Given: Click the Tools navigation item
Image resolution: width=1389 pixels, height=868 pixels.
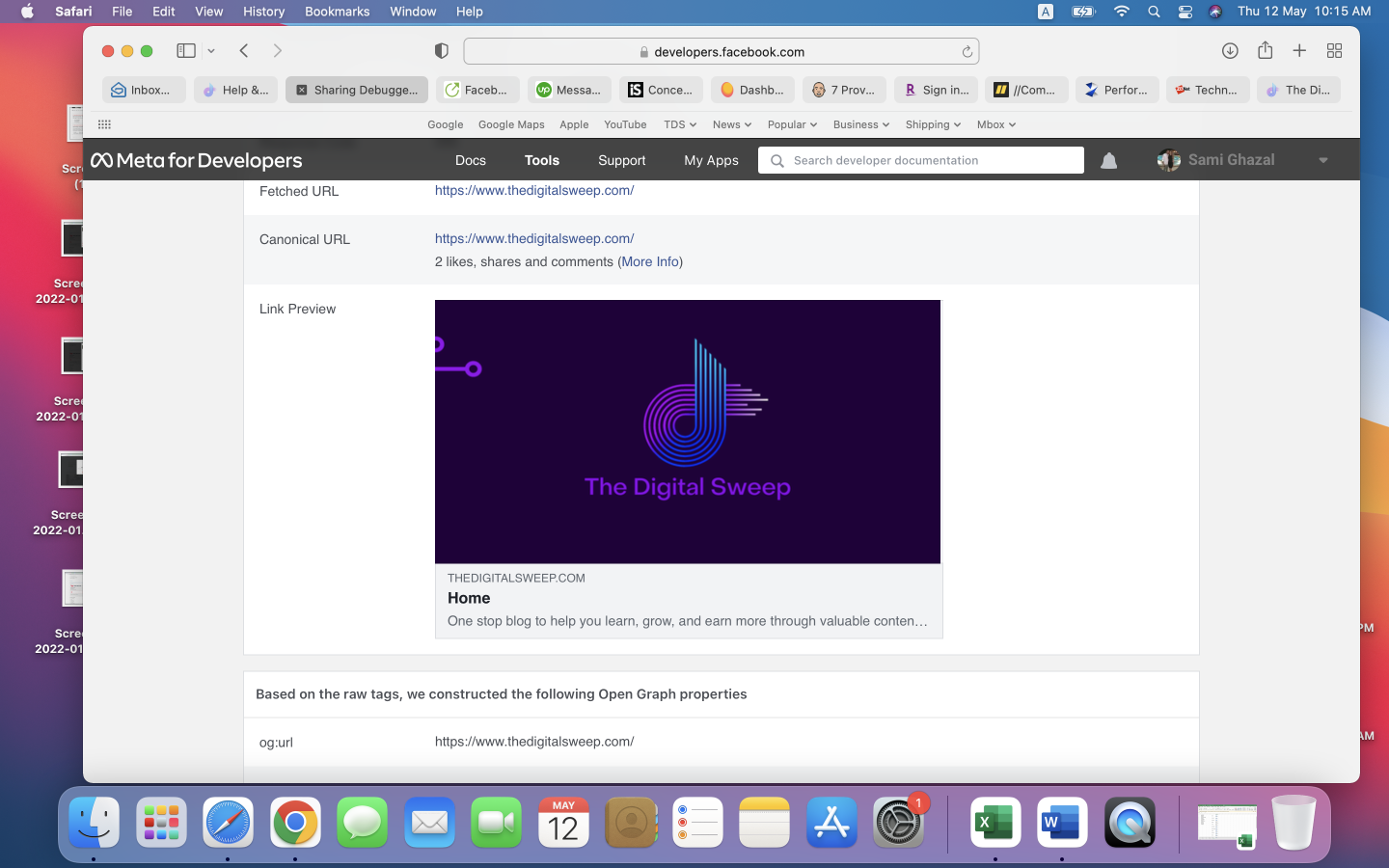Looking at the screenshot, I should [542, 161].
